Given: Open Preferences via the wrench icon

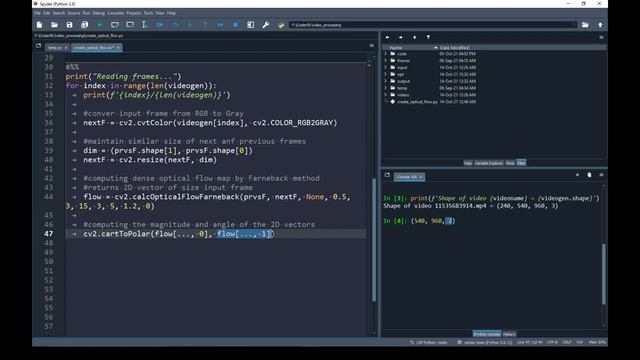Looking at the screenshot, I should click(x=266, y=25).
